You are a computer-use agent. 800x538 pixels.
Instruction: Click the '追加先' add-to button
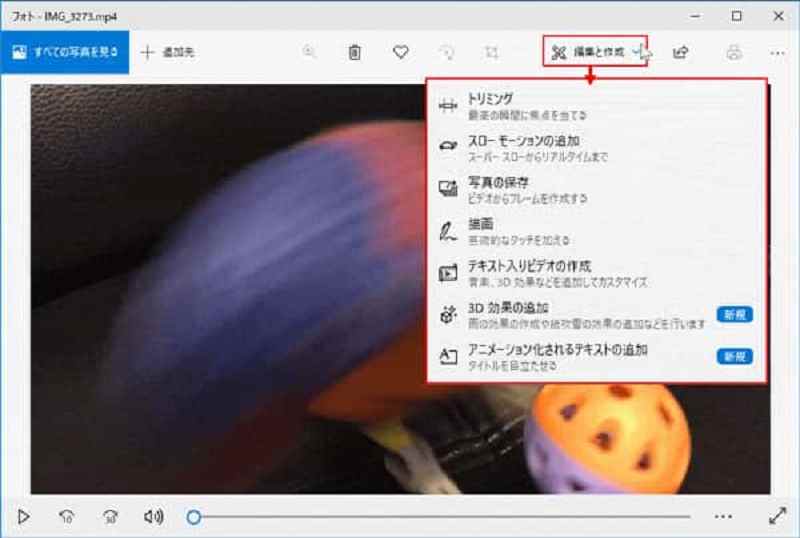coord(168,52)
